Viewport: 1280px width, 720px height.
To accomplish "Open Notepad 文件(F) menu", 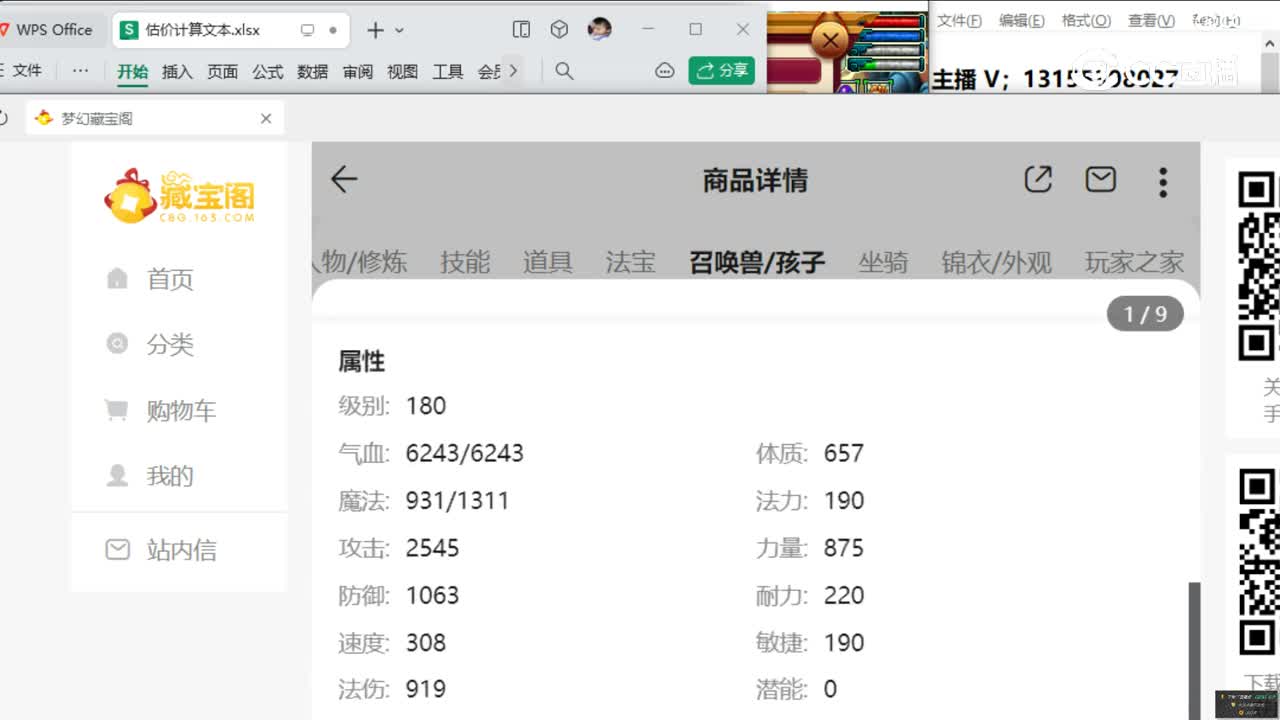I will [x=959, y=20].
